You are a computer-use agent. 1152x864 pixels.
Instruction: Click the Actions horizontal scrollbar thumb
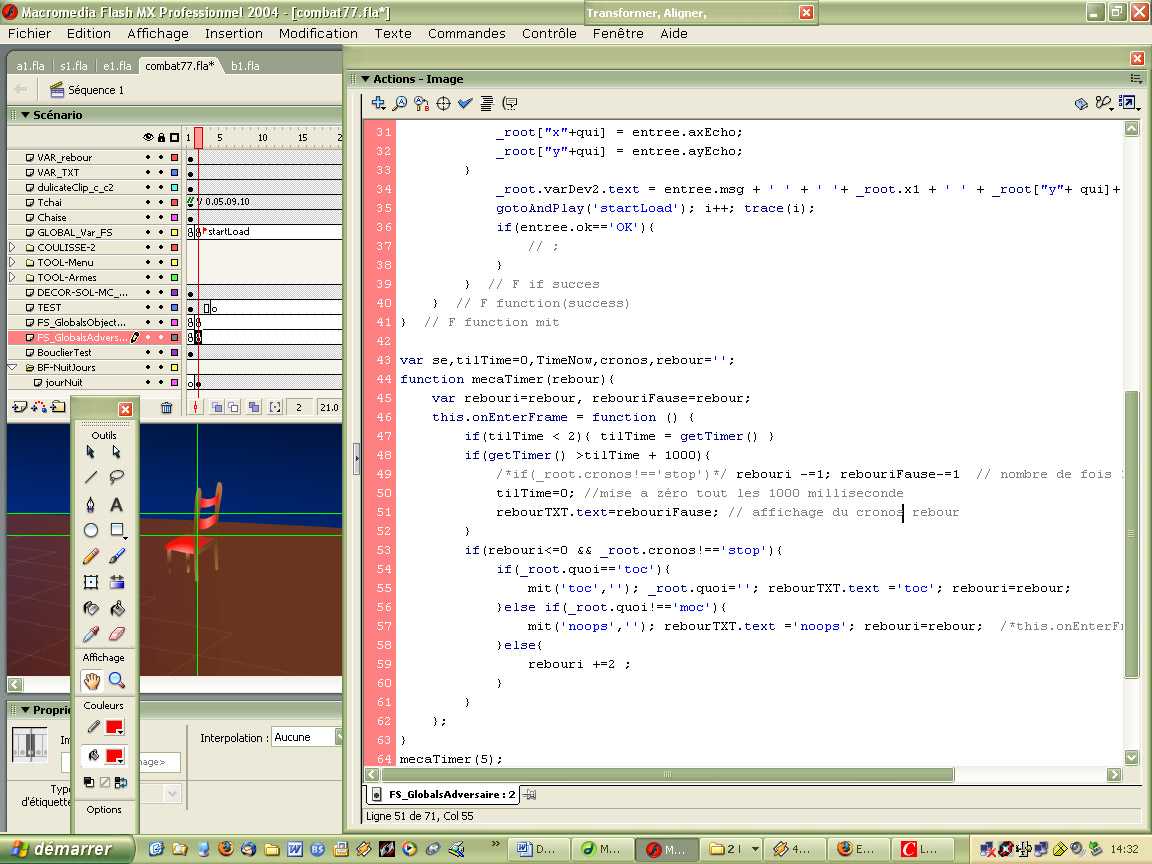point(667,774)
